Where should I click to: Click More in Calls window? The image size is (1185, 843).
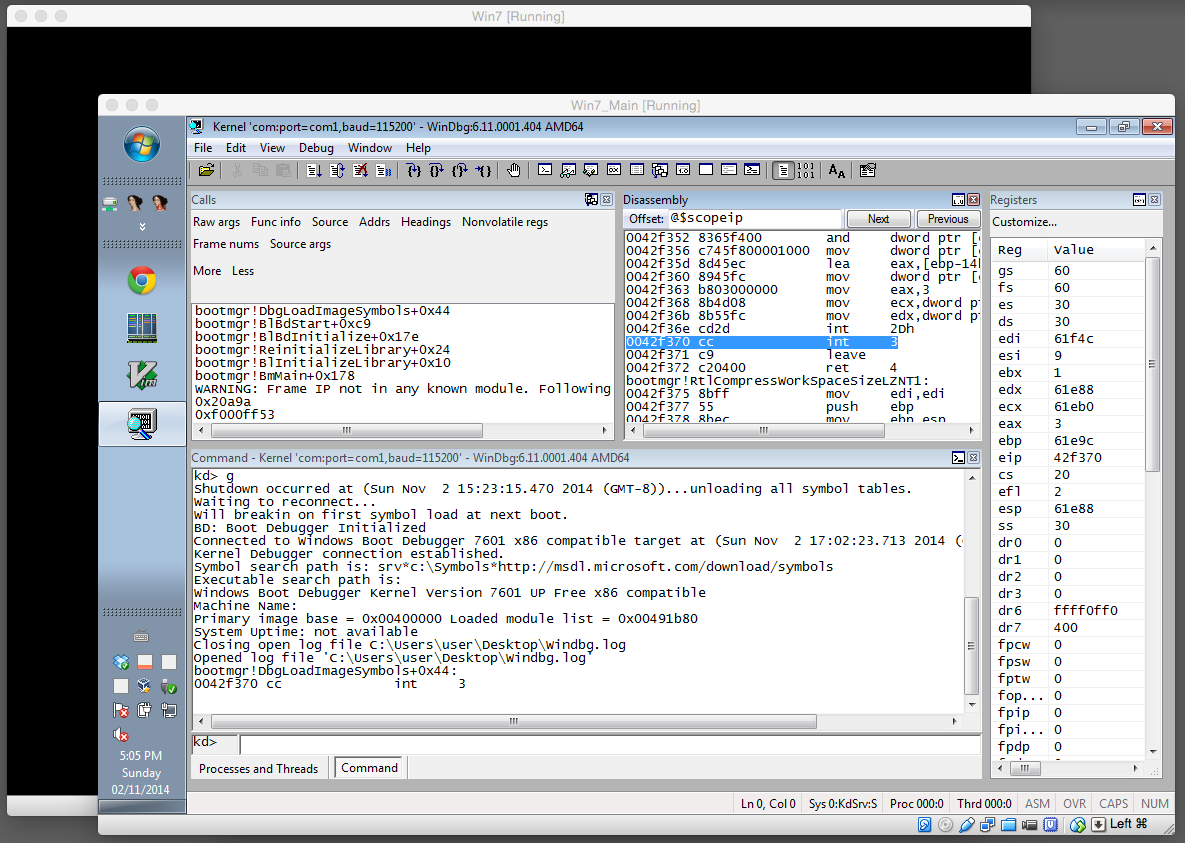click(207, 271)
